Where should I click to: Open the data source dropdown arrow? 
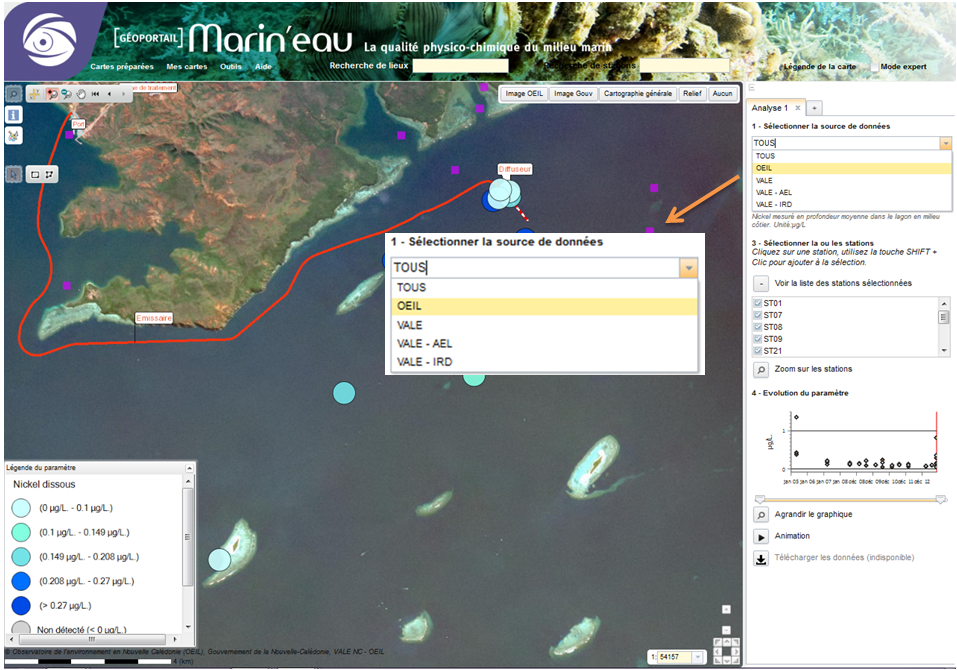(945, 143)
